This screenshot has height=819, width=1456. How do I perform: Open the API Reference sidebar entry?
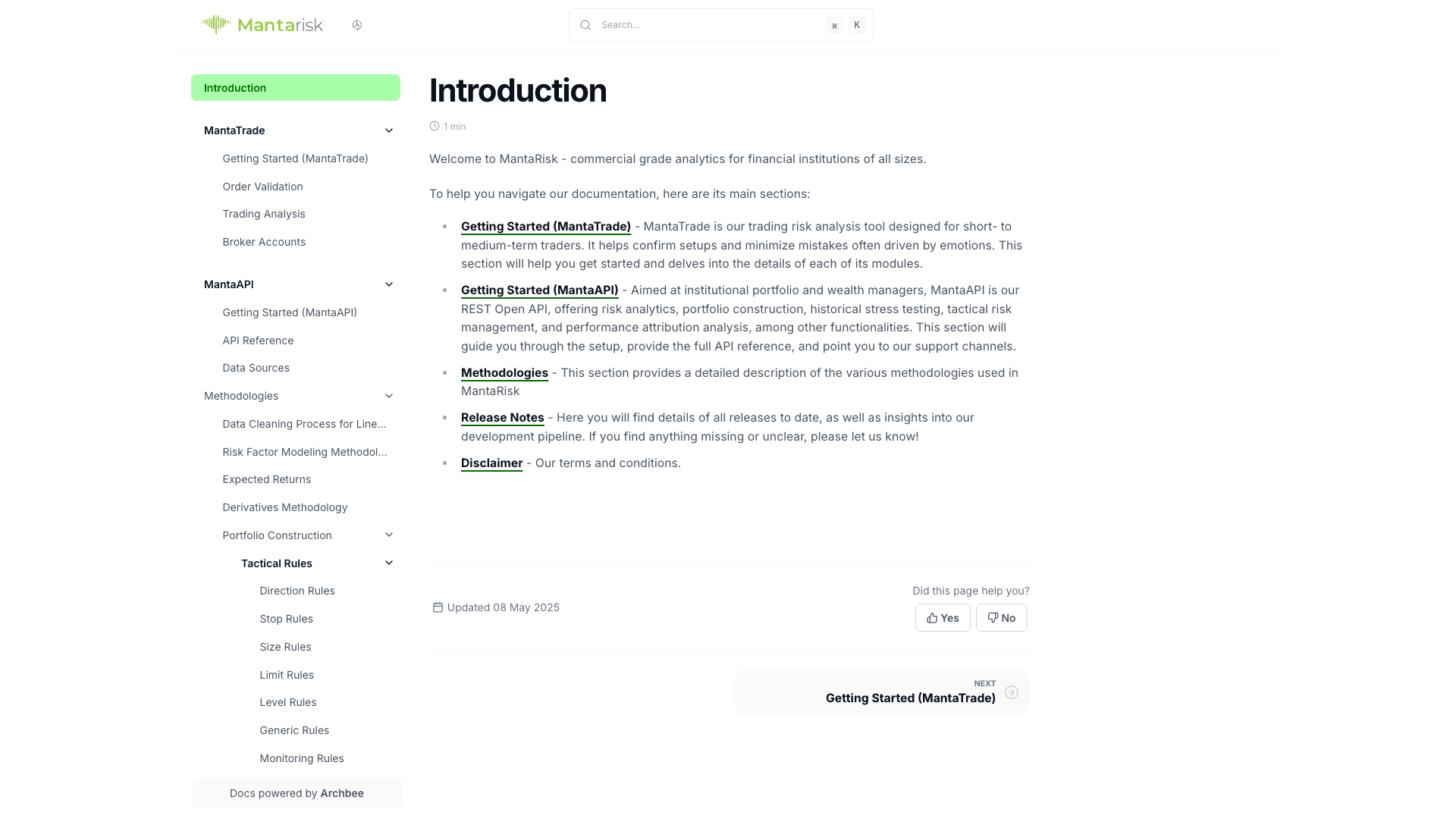pyautogui.click(x=258, y=340)
